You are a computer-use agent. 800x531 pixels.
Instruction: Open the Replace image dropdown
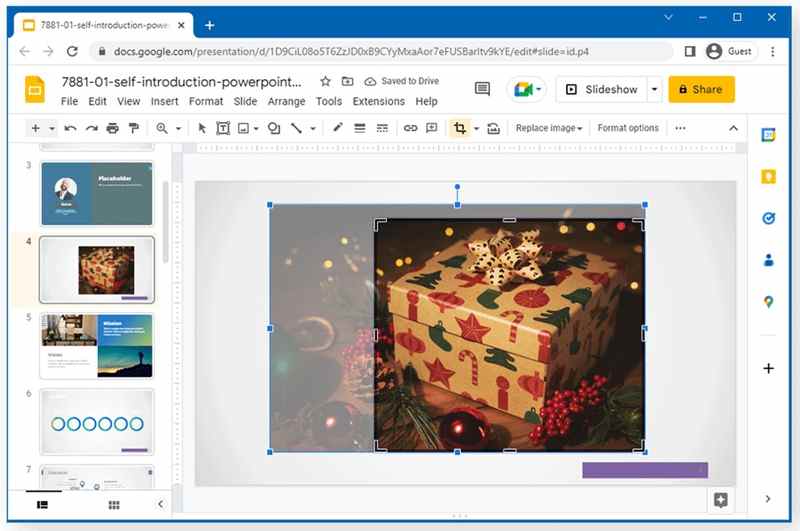point(548,128)
